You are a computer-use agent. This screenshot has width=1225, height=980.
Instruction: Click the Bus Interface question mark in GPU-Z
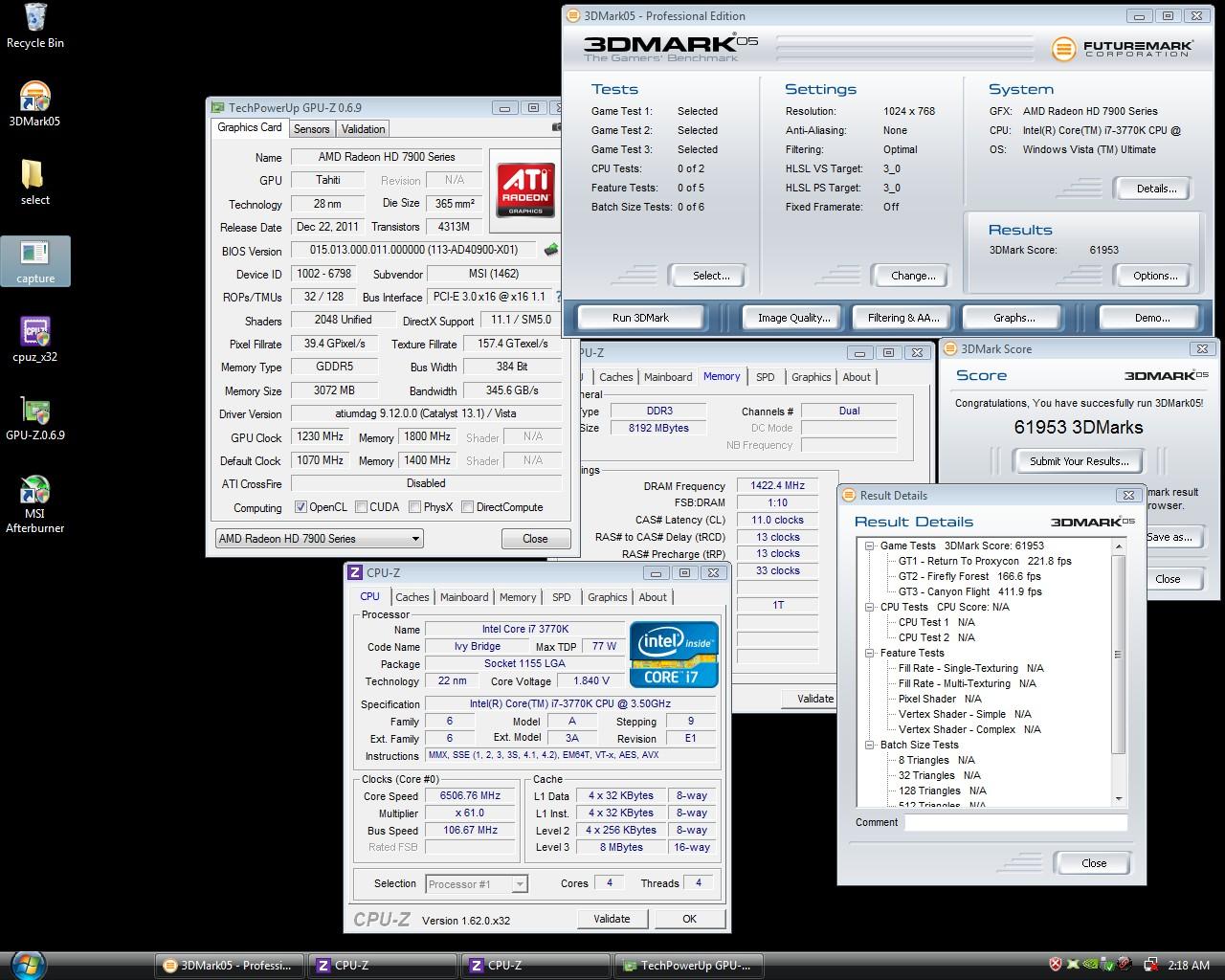(x=559, y=297)
